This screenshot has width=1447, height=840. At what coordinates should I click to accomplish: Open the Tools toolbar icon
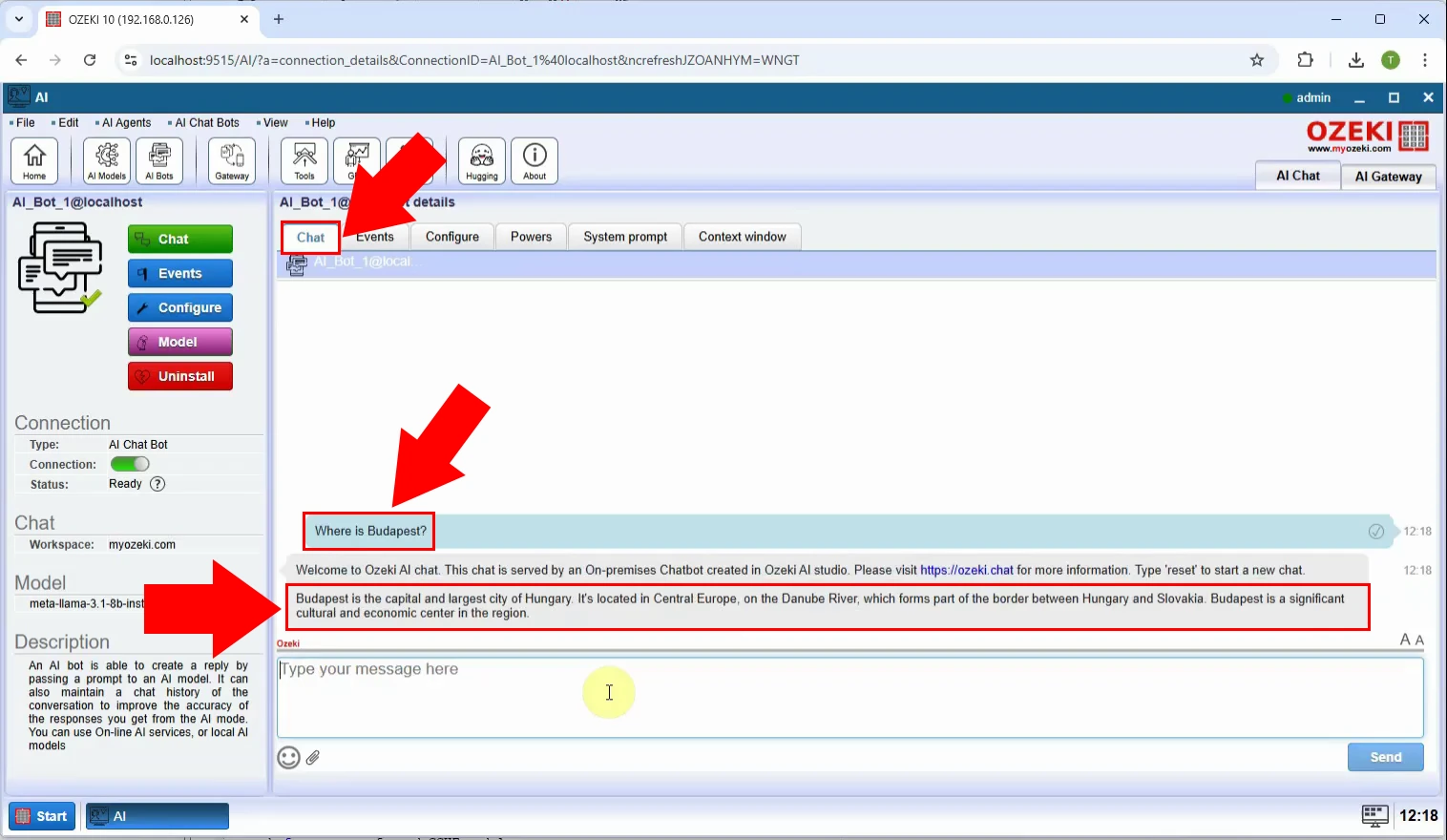pyautogui.click(x=304, y=160)
